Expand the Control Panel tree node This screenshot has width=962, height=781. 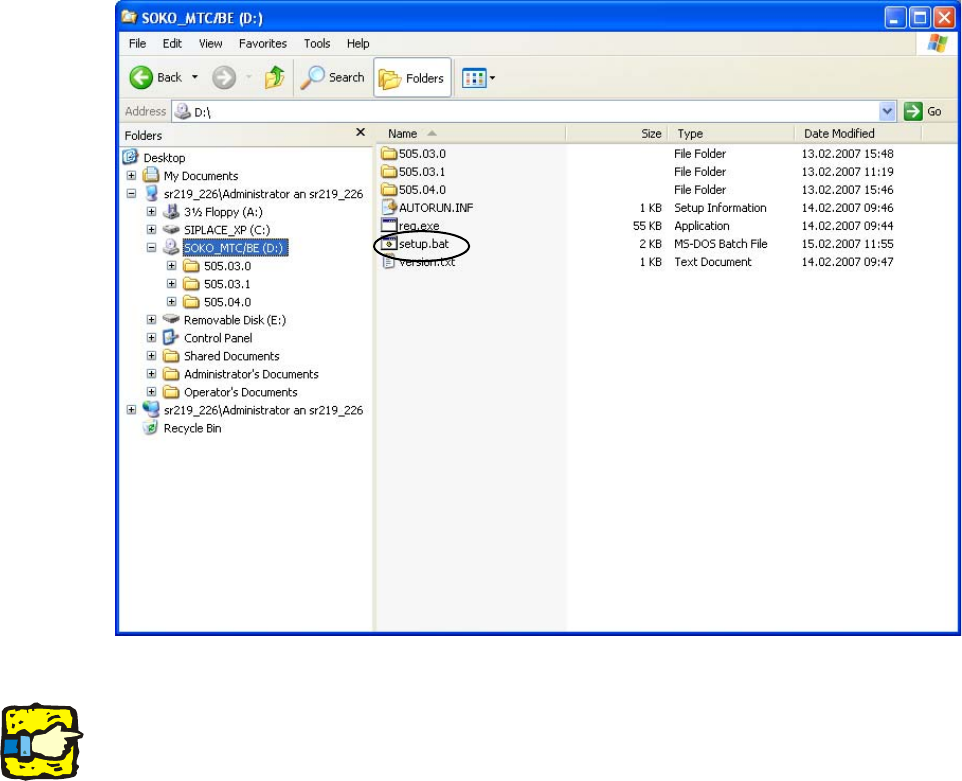click(x=152, y=337)
